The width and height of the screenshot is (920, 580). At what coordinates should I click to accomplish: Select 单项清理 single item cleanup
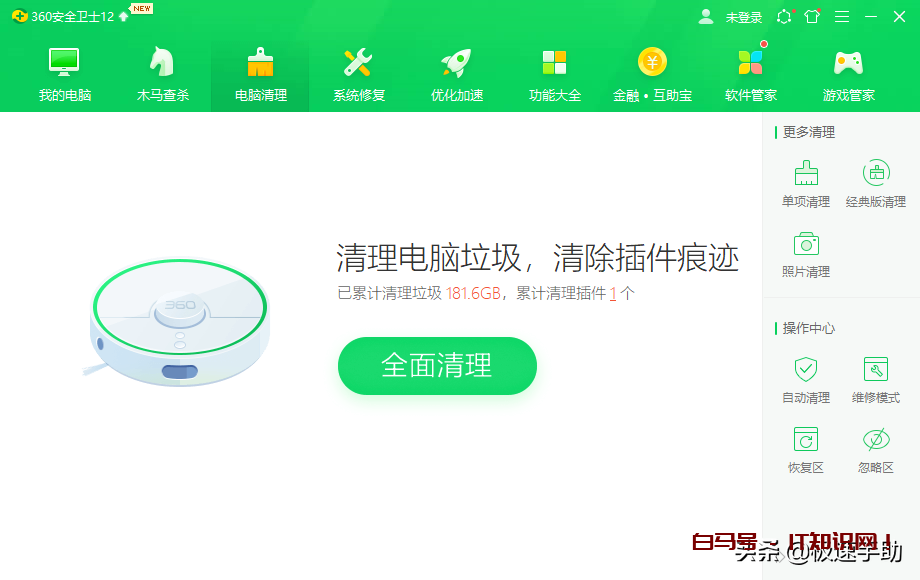click(806, 184)
